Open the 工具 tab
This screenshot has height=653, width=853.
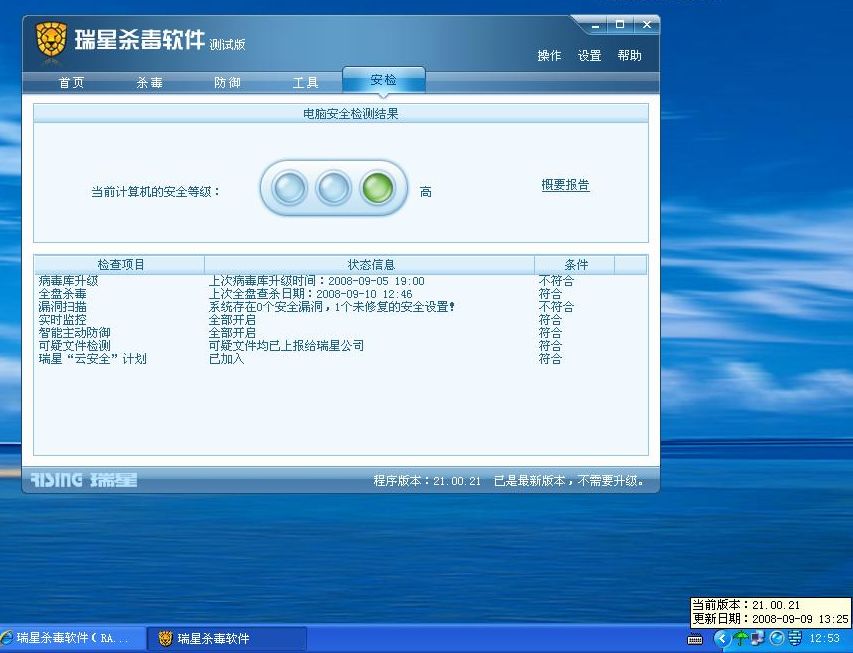[x=305, y=83]
